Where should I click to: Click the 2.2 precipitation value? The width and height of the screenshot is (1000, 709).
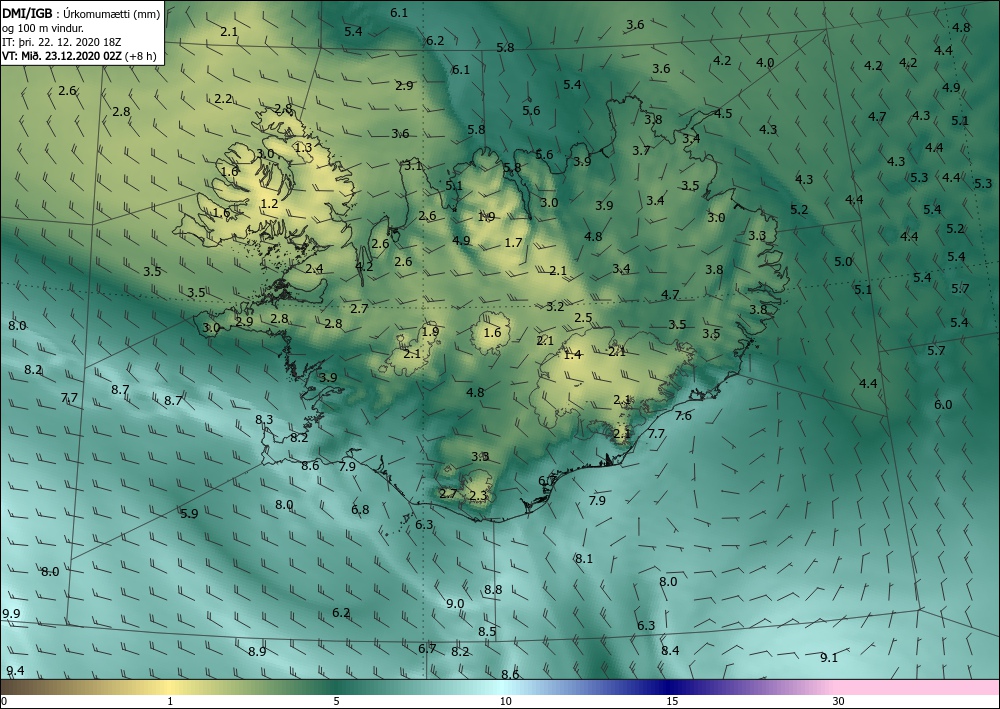tap(223, 99)
